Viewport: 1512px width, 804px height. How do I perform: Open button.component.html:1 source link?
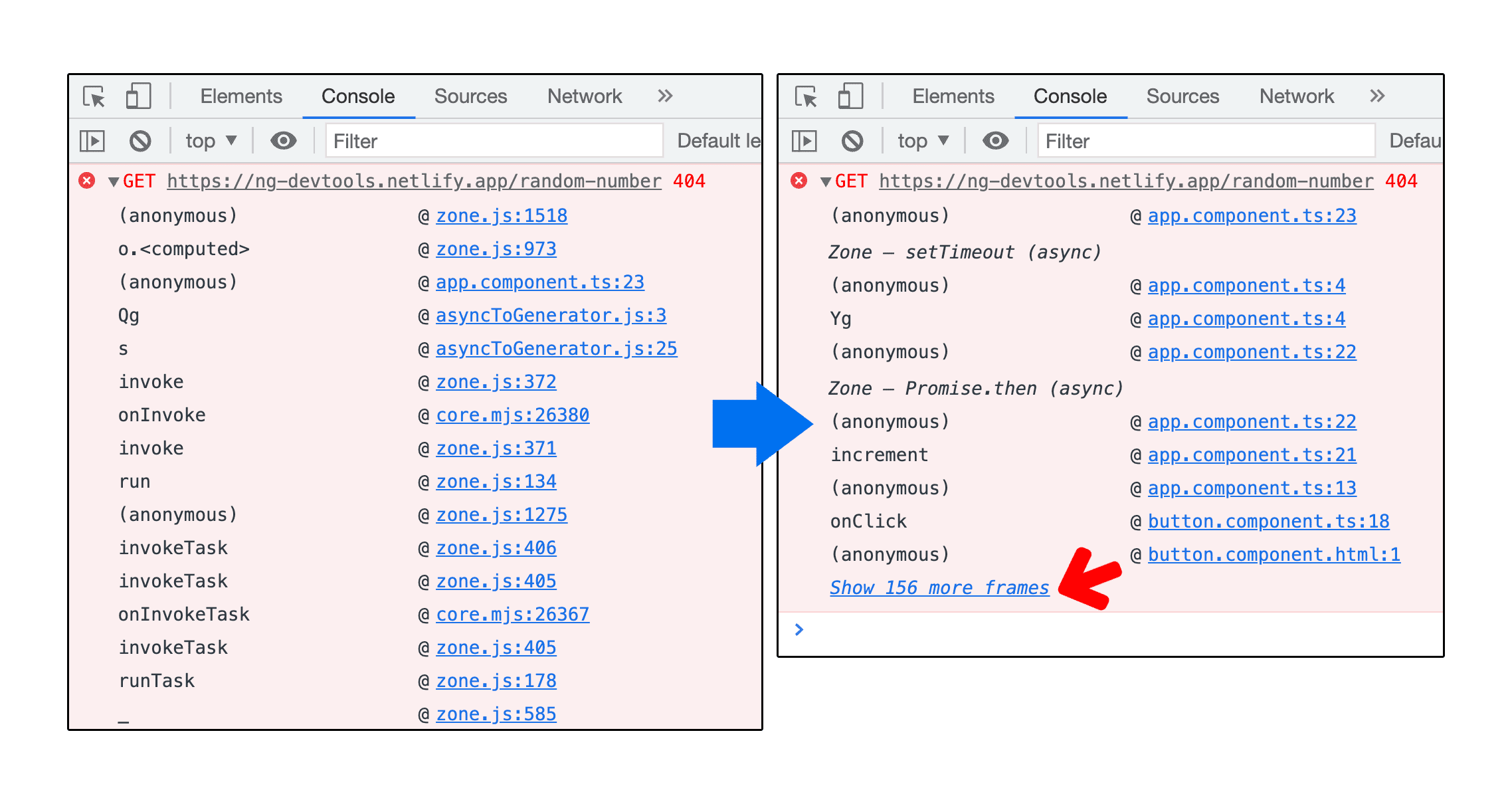click(1271, 553)
